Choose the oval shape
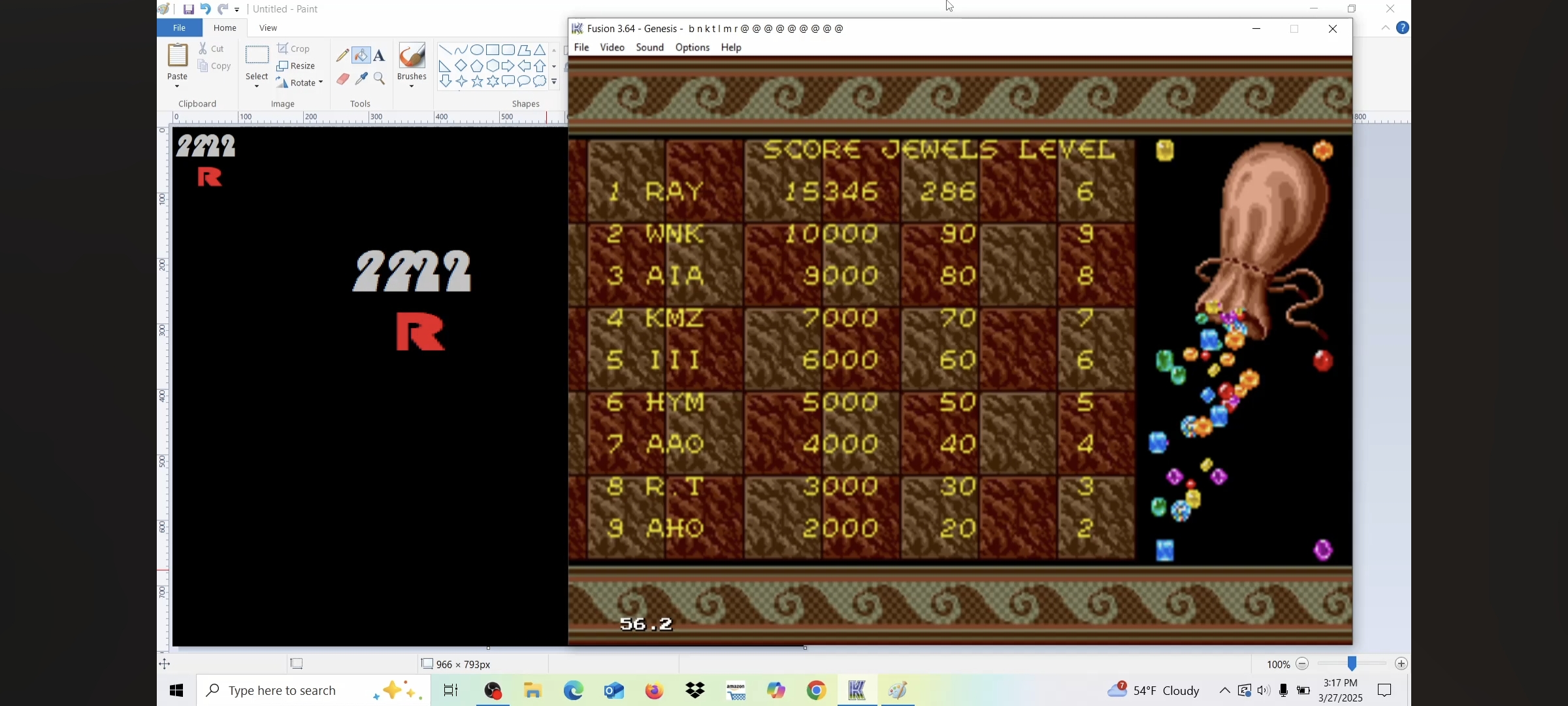 (477, 50)
